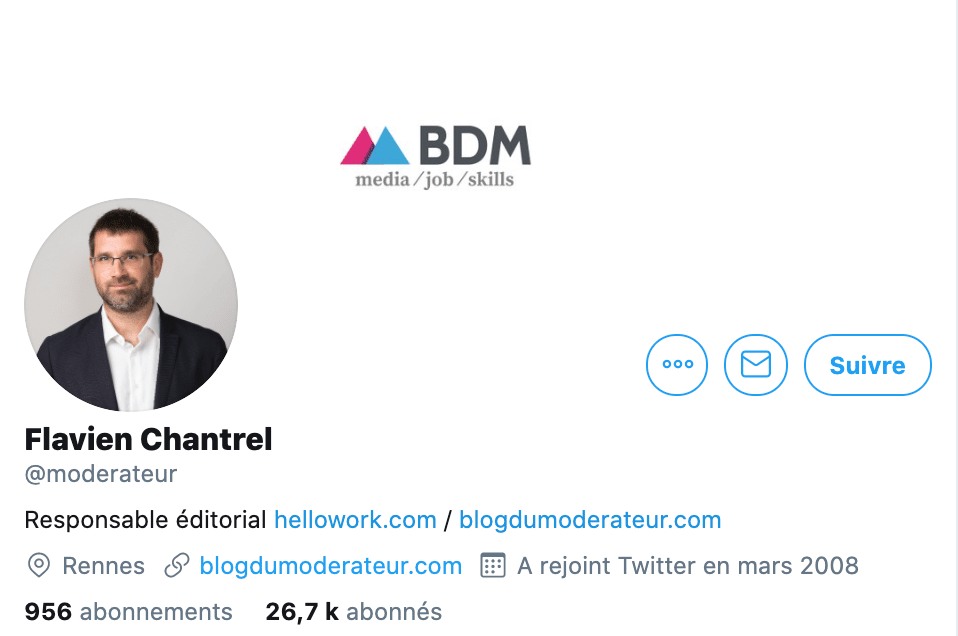Click the envelope message icon button
Image resolution: width=958 pixels, height=636 pixels.
coord(756,365)
